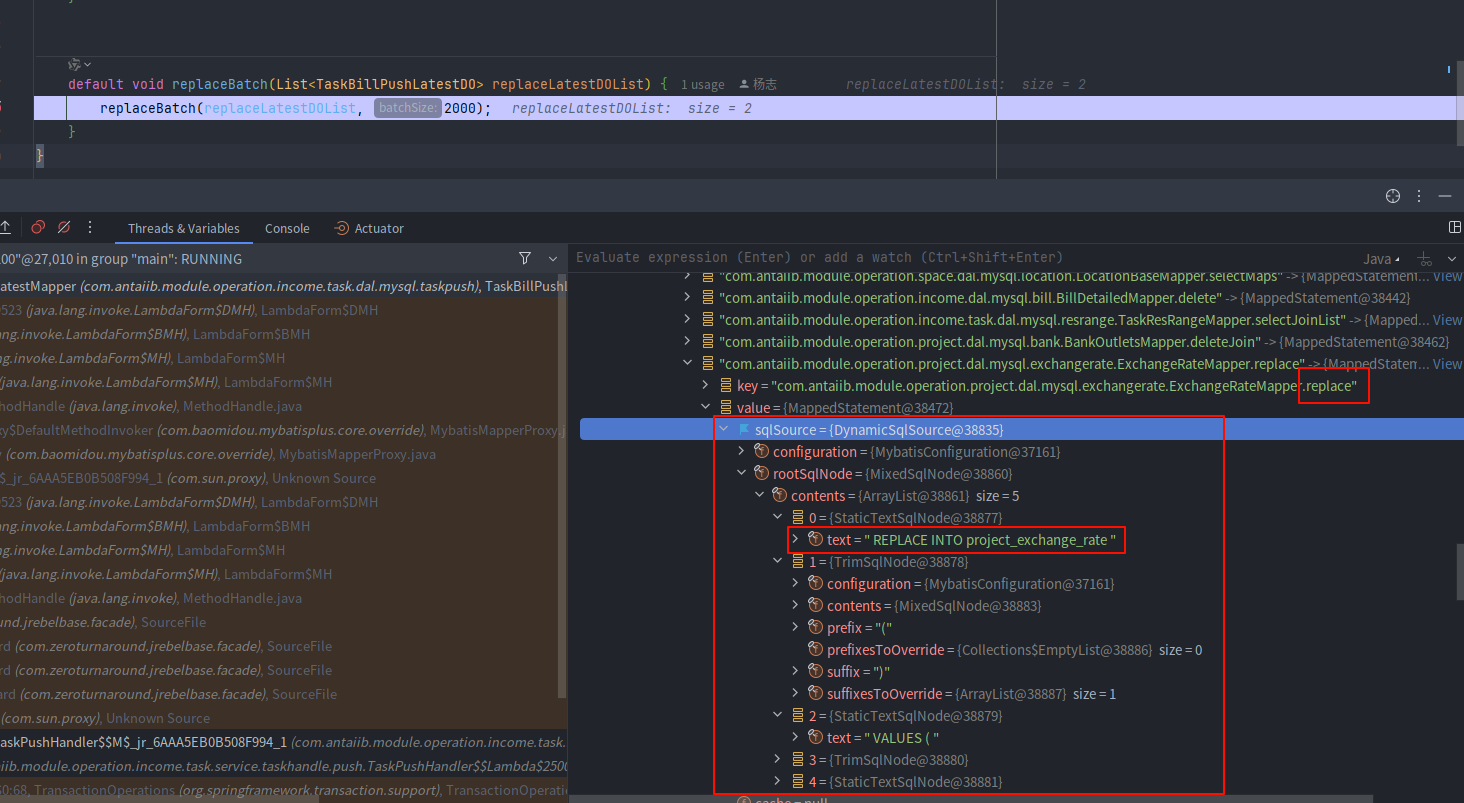Switch to the Console tab
This screenshot has height=803, width=1464.
point(287,228)
